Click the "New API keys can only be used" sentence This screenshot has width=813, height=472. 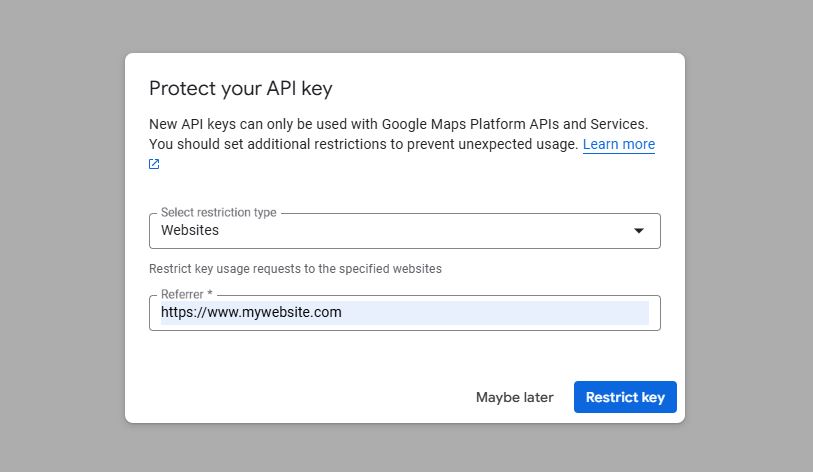pyautogui.click(x=250, y=124)
